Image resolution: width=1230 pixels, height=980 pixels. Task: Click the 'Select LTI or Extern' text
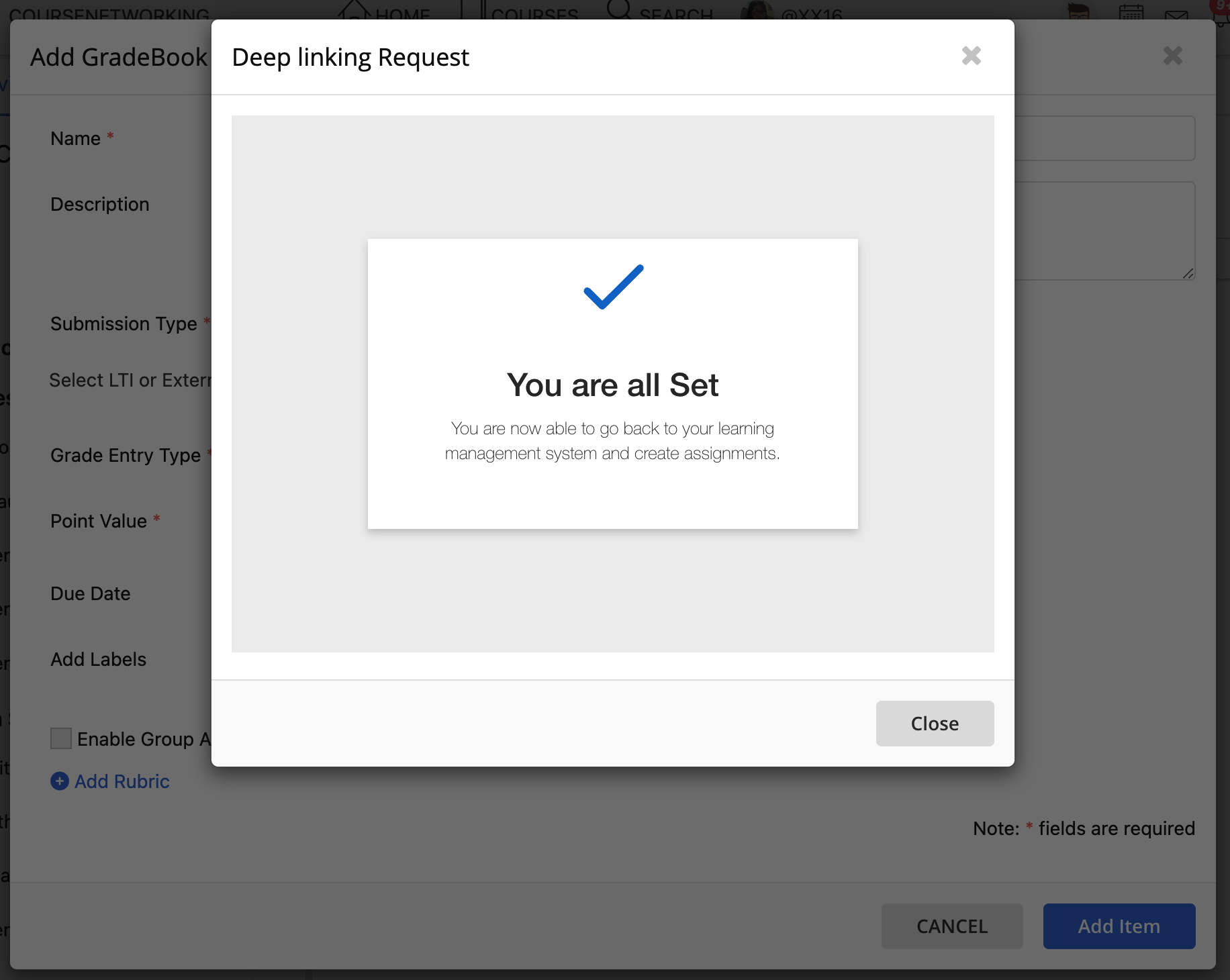click(x=130, y=380)
